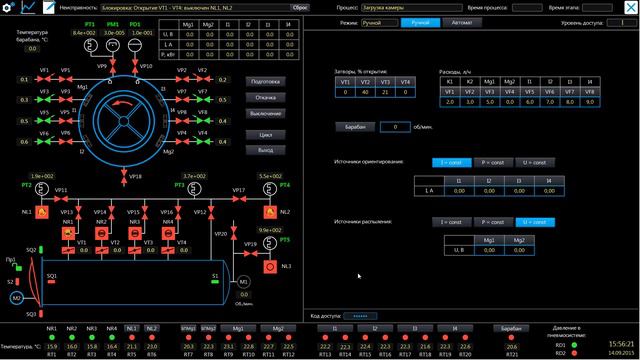This screenshot has height=360, width=640.
Task: Toggle valve VP11 next to PT2
Action: click(x=61, y=199)
